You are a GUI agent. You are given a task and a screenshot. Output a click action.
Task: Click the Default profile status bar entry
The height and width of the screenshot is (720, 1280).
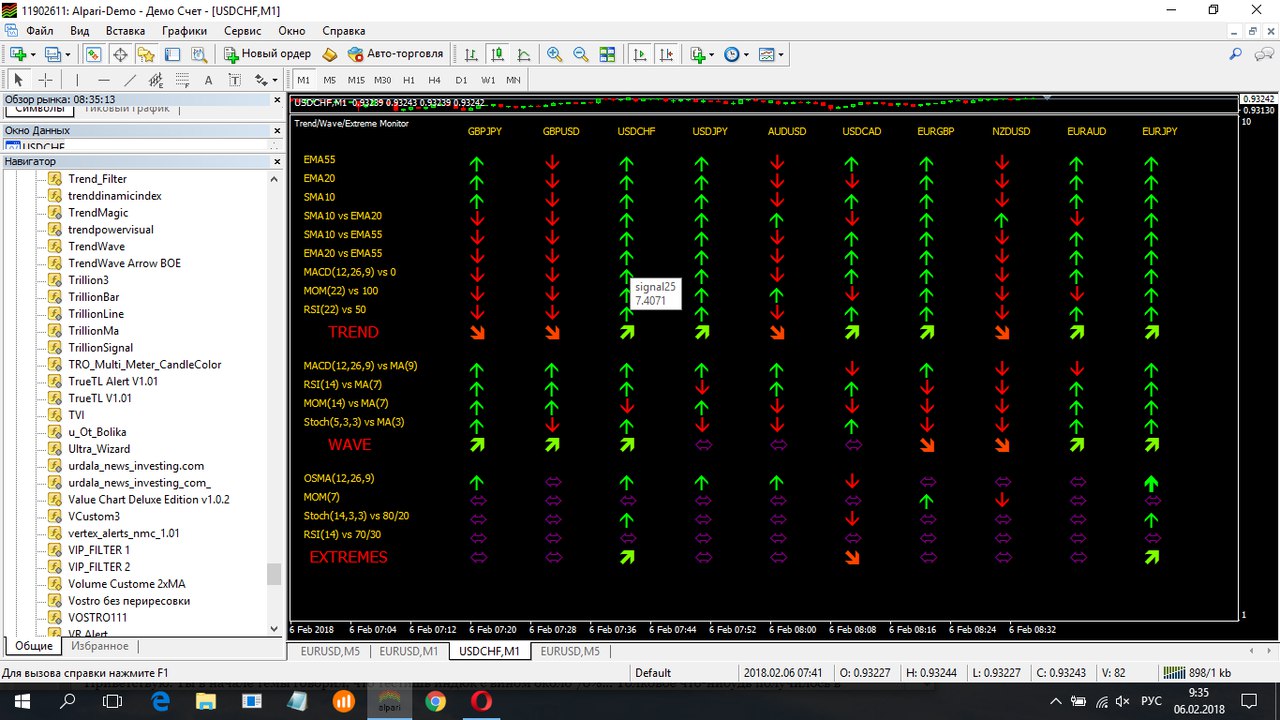(x=653, y=673)
